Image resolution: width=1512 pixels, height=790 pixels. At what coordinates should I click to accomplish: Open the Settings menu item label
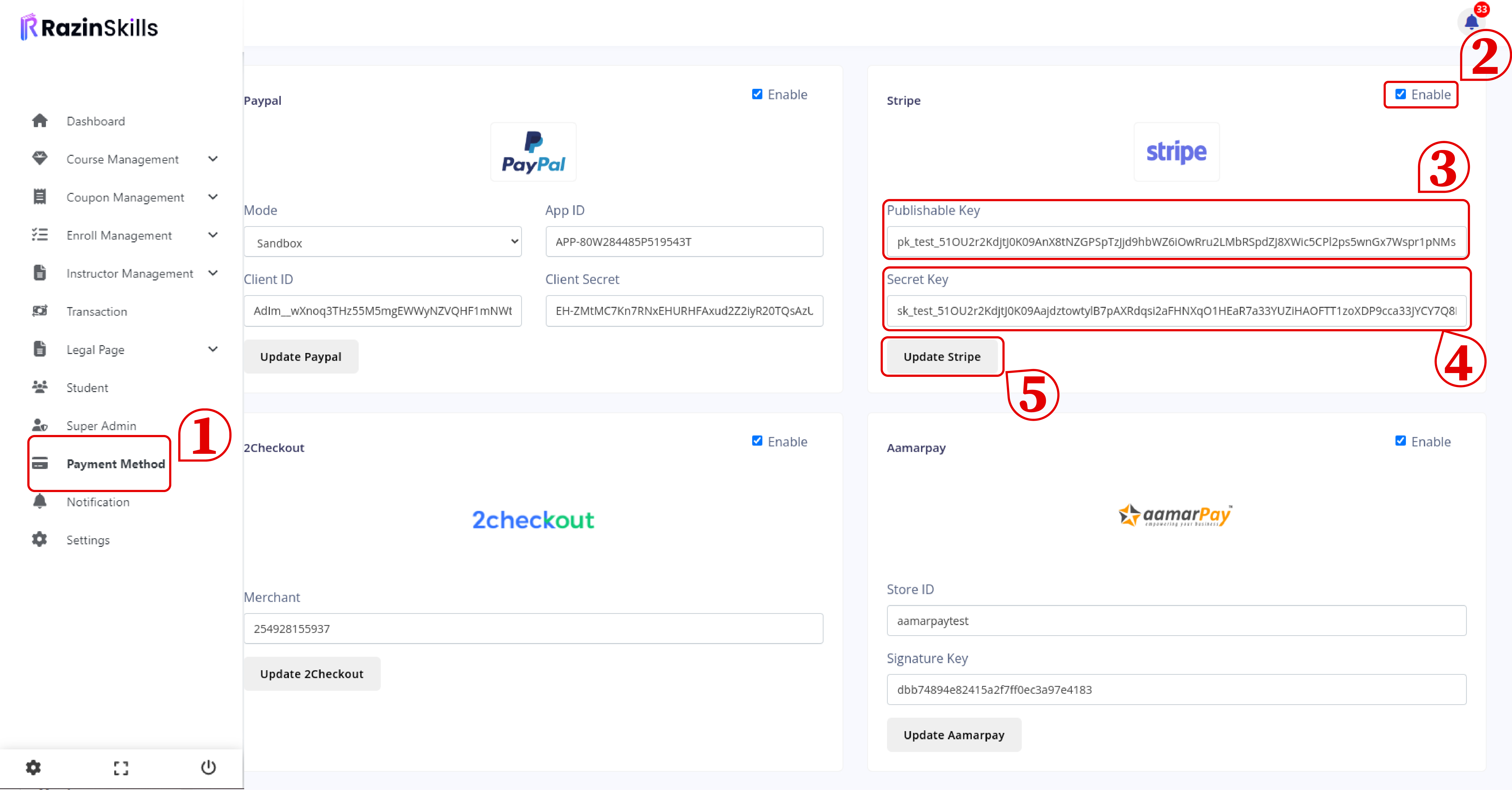click(x=88, y=540)
